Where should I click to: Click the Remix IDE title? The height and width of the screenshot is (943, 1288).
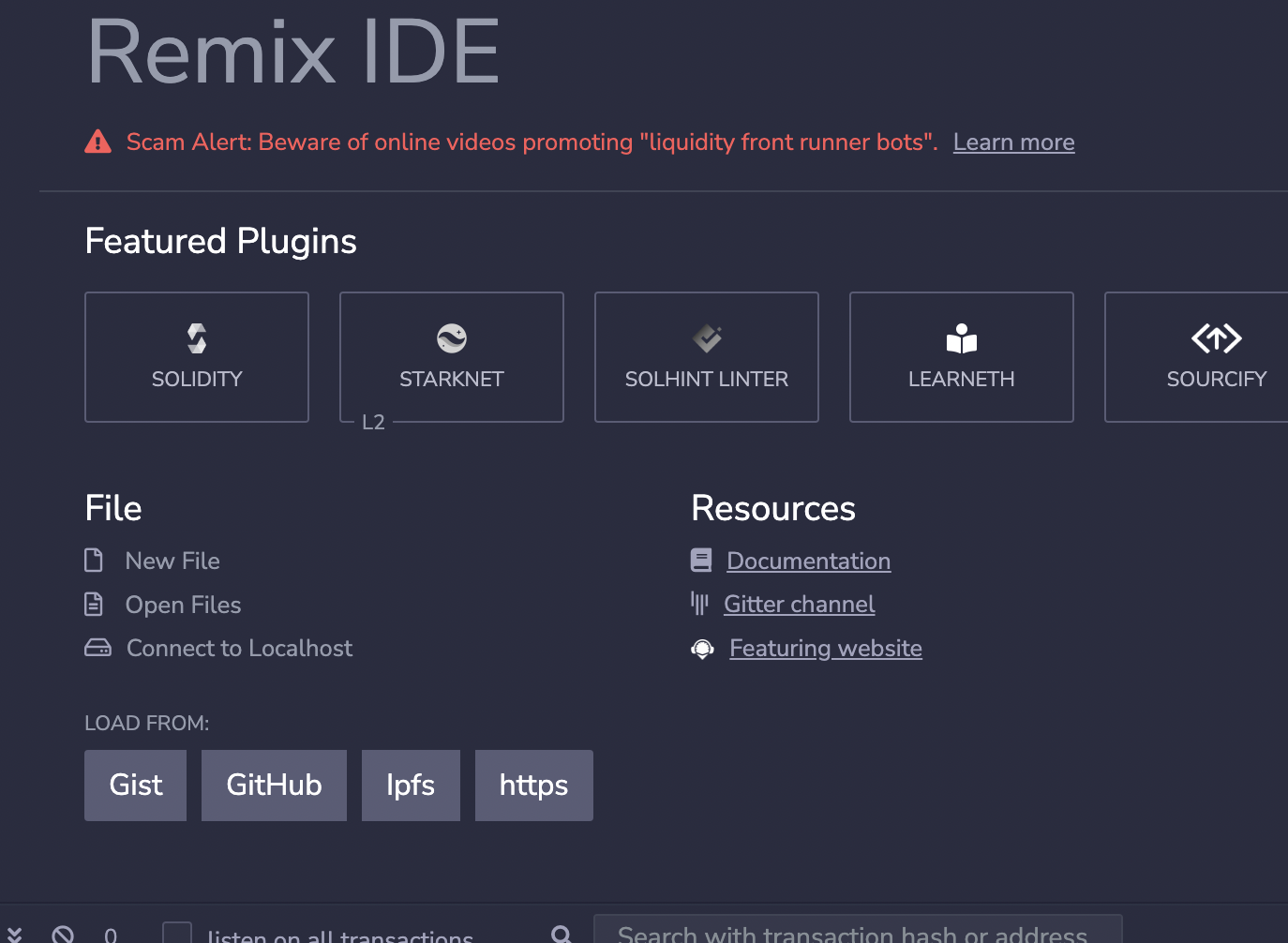coord(293,52)
